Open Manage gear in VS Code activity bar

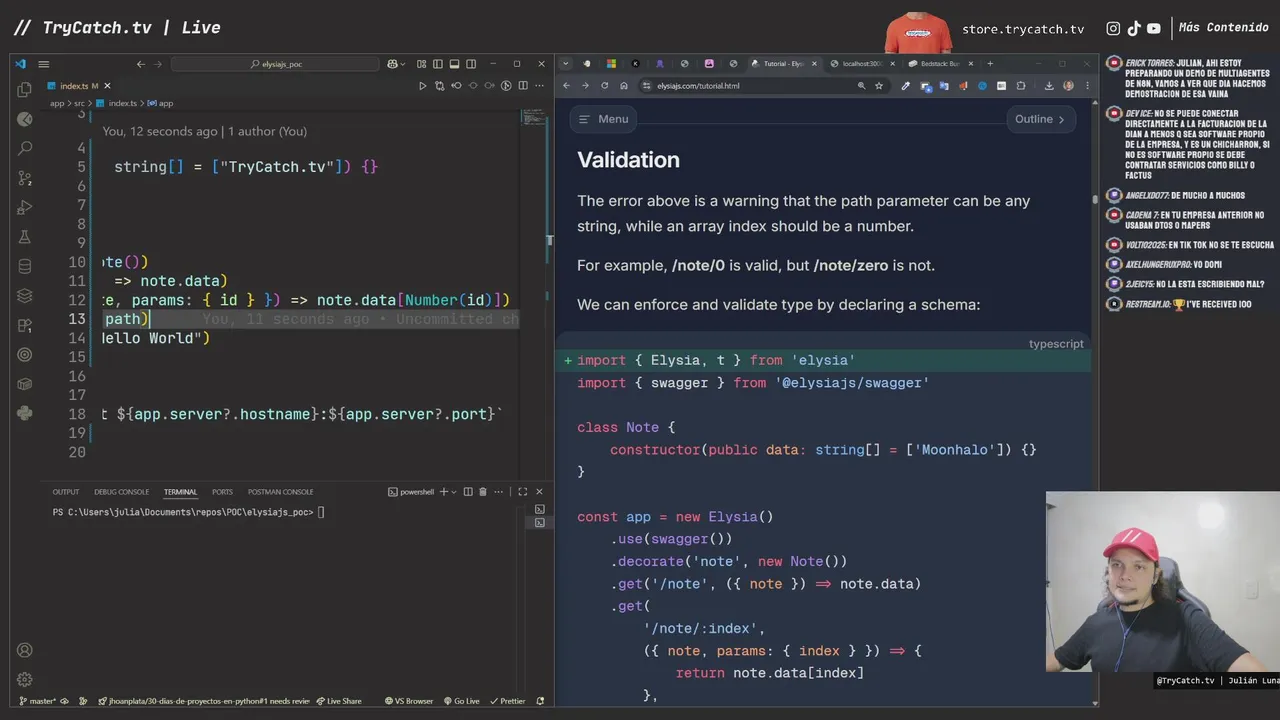25,679
